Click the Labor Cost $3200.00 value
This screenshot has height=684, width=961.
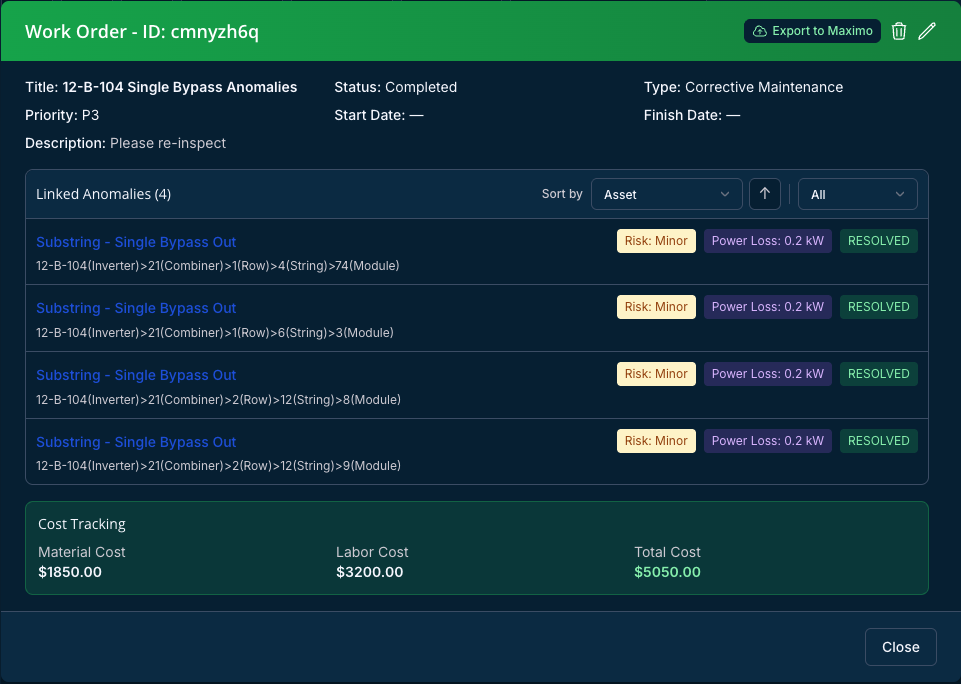pyautogui.click(x=370, y=572)
